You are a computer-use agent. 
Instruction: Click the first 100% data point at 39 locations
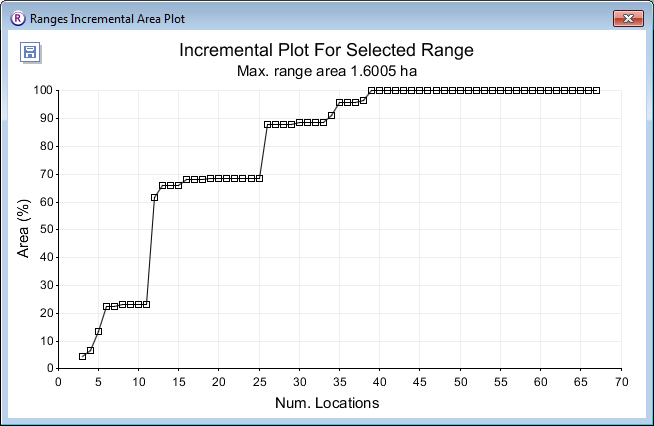click(371, 90)
